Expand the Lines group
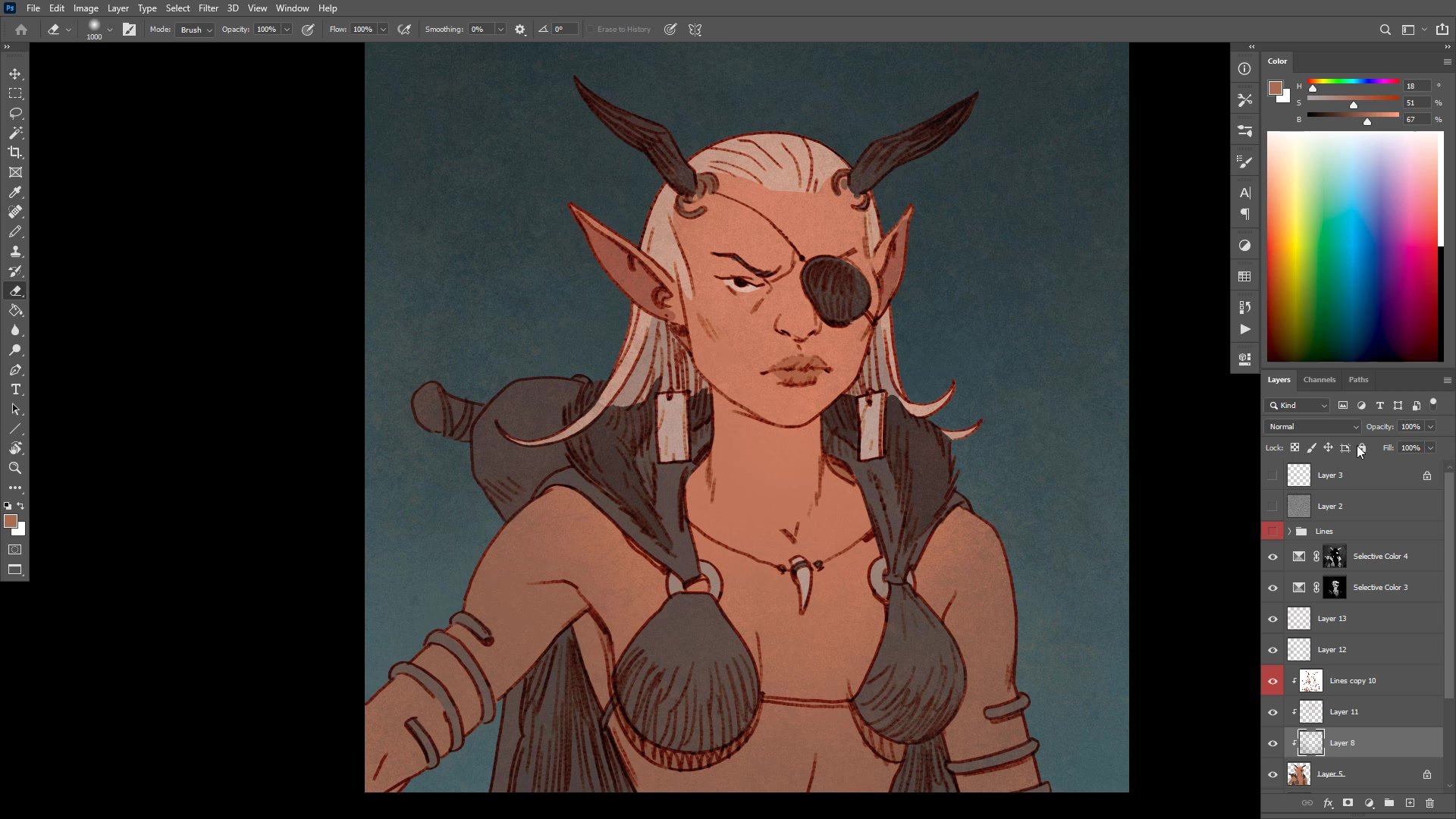This screenshot has width=1456, height=819. [1289, 531]
